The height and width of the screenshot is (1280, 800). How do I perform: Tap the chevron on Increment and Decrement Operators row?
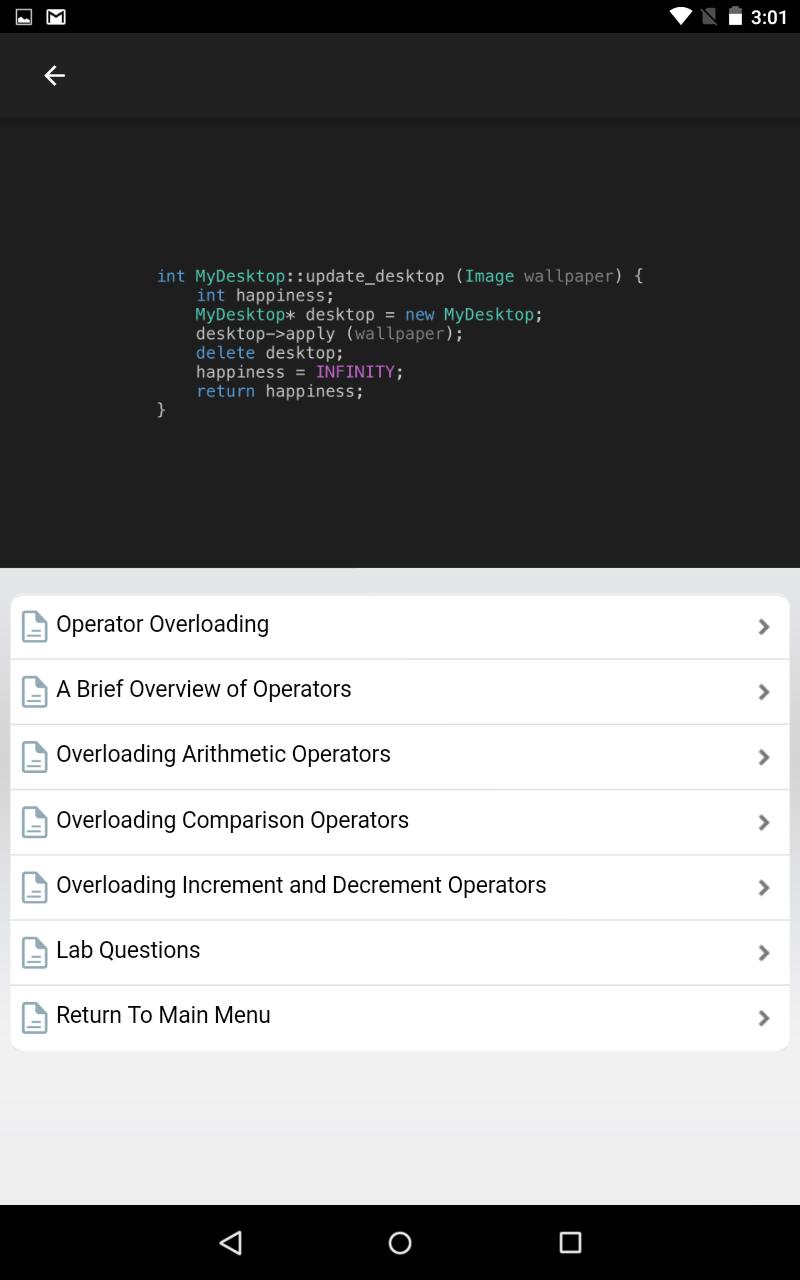(x=764, y=888)
